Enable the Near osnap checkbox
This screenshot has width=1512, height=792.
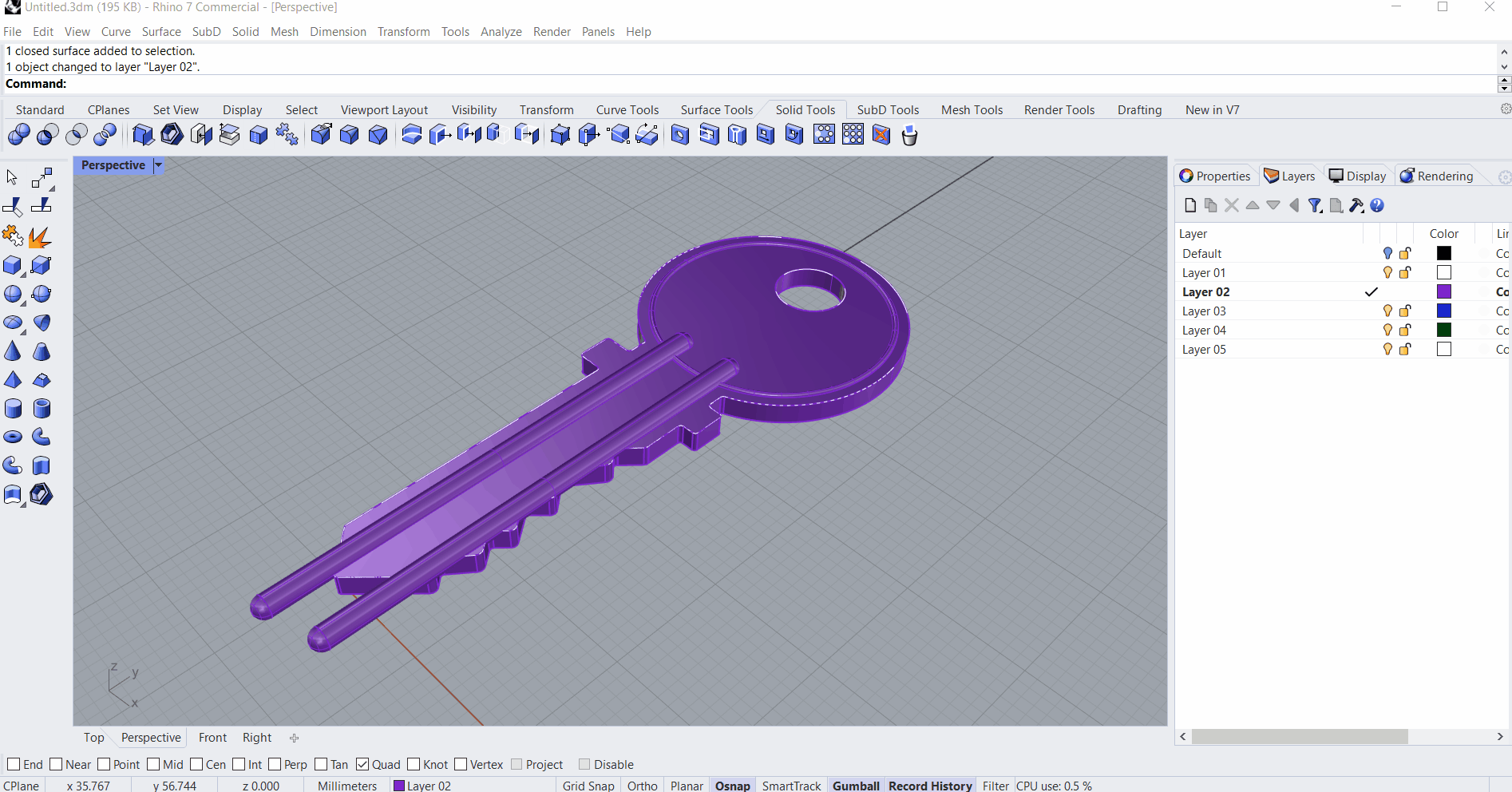pos(56,764)
